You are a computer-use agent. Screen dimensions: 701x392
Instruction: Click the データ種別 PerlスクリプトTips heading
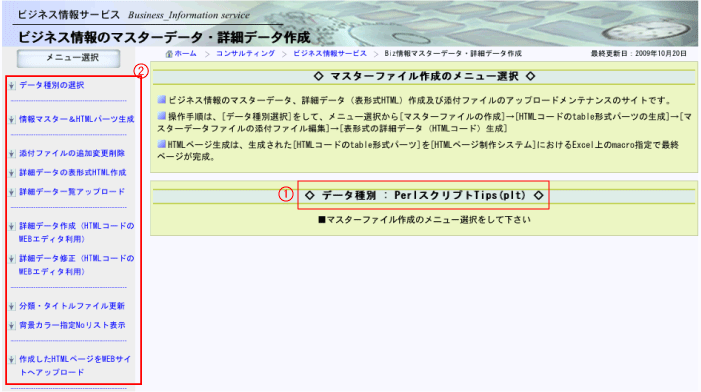(x=423, y=195)
